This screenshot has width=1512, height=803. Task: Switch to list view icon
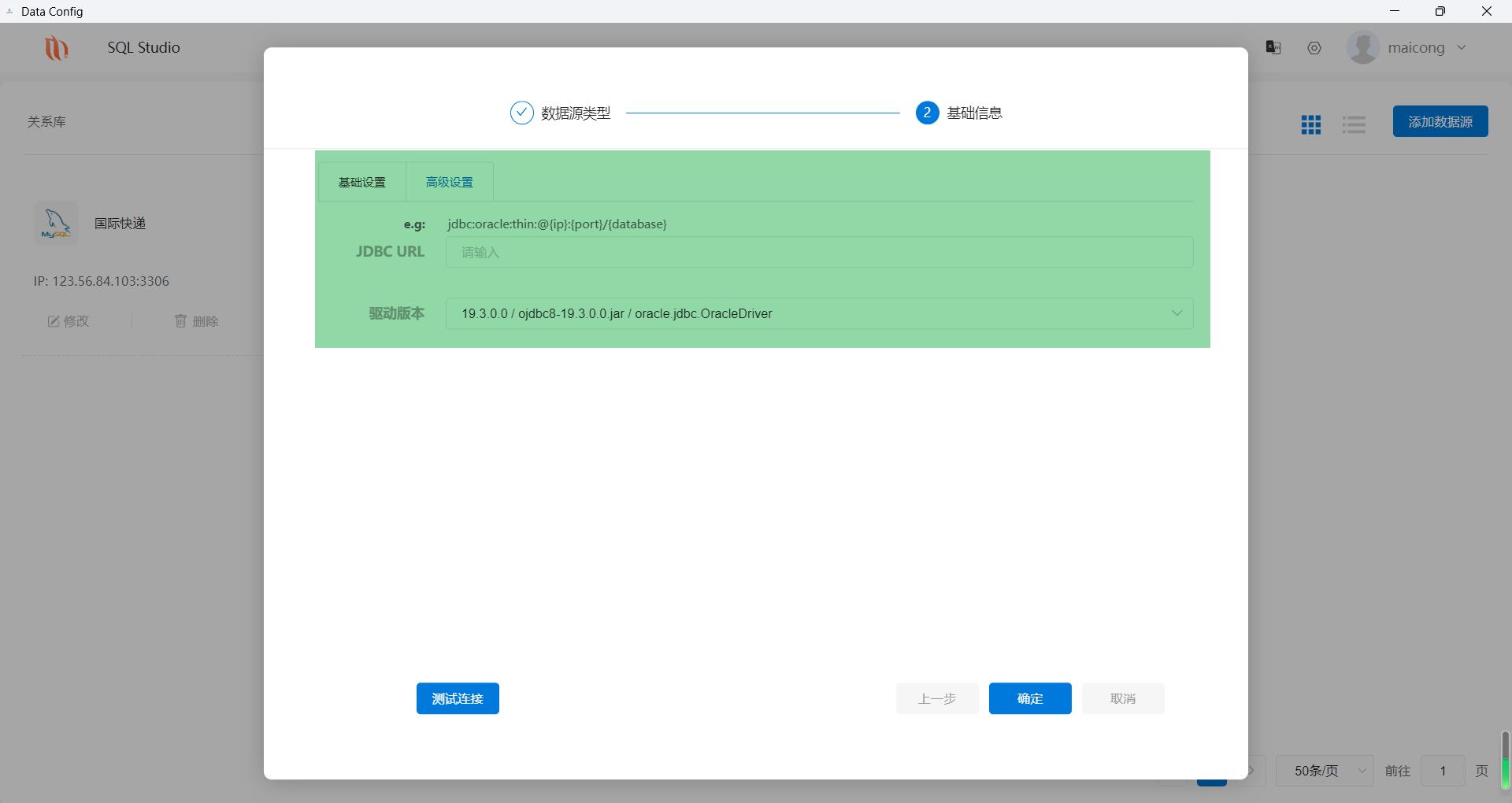[x=1353, y=124]
